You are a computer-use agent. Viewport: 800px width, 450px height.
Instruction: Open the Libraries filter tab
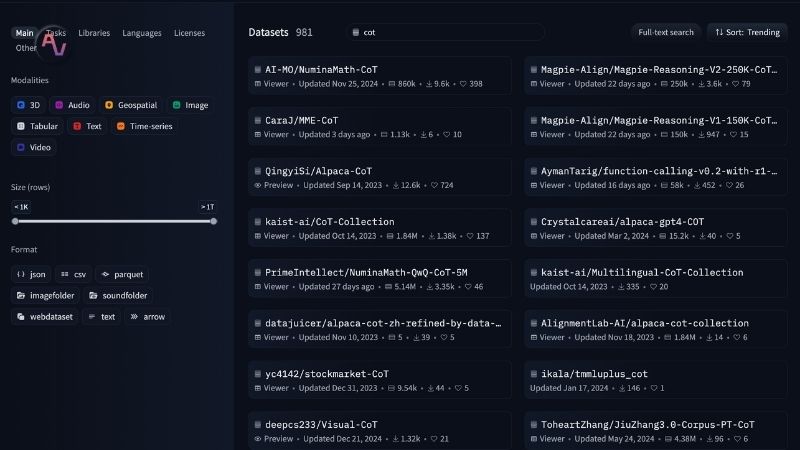[94, 33]
